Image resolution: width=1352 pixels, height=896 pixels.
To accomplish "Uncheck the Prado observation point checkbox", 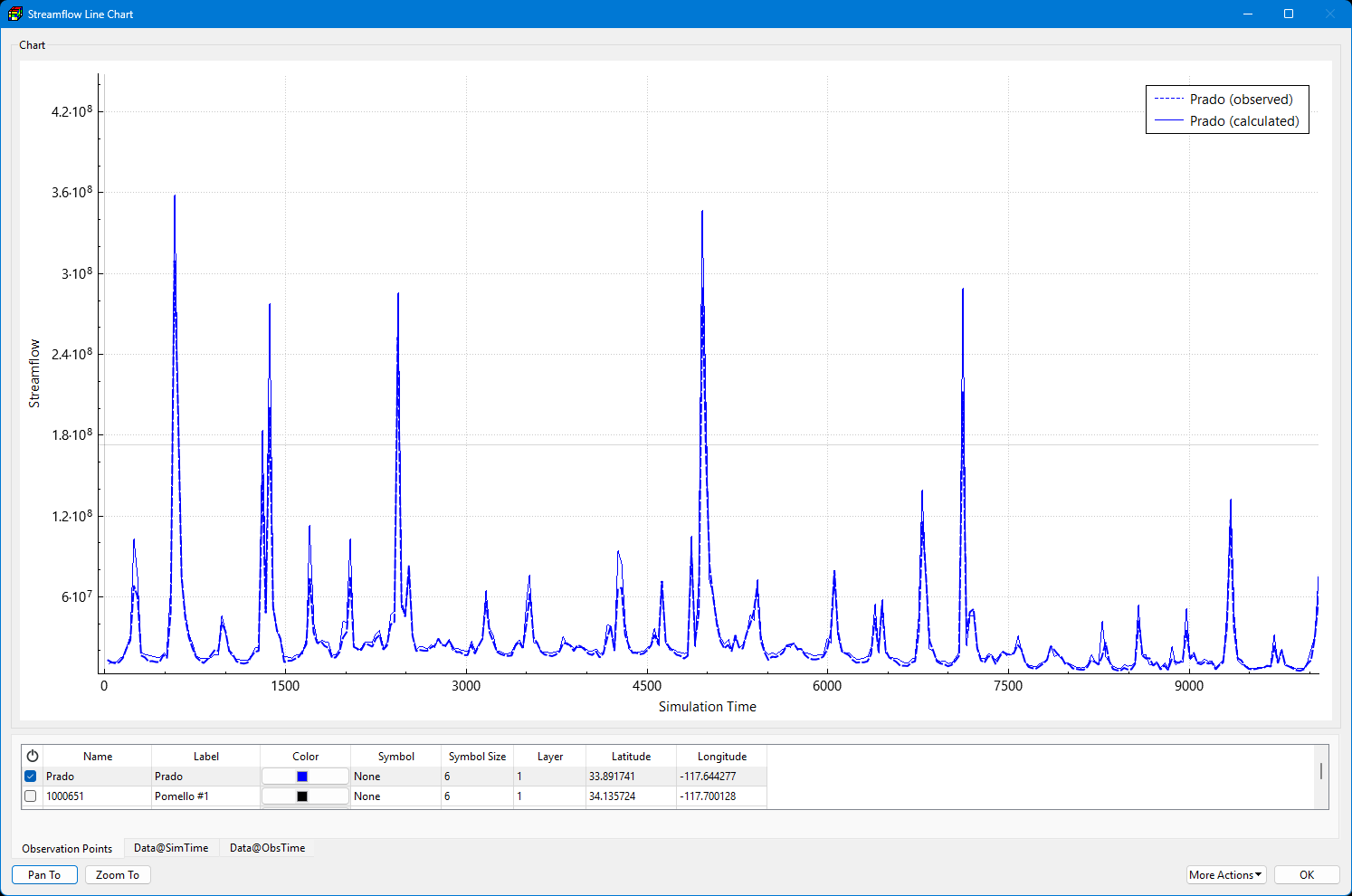I will (31, 777).
